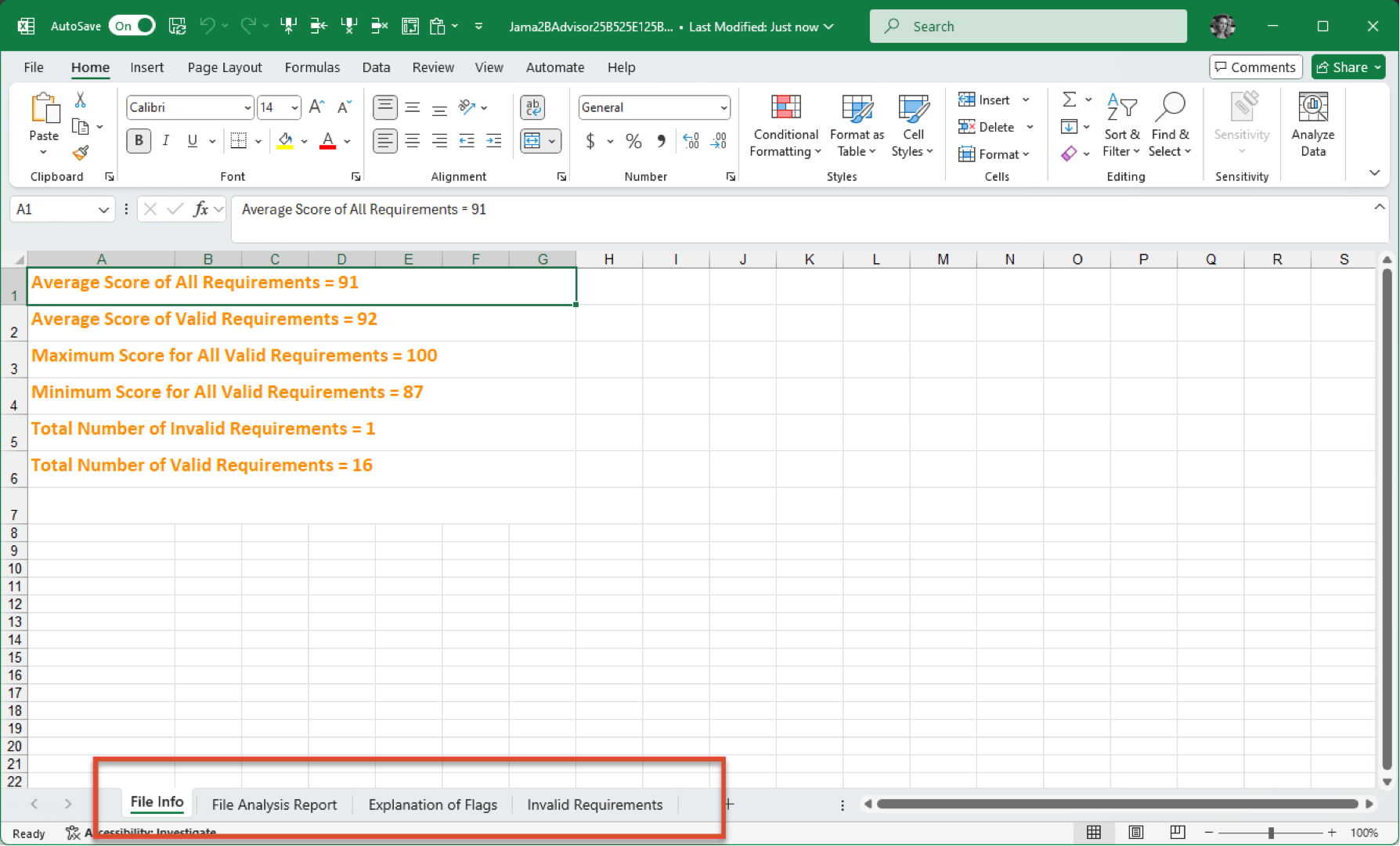Screen dimensions: 1400x846
Task: Expand the General number format dropdown
Action: tap(723, 107)
